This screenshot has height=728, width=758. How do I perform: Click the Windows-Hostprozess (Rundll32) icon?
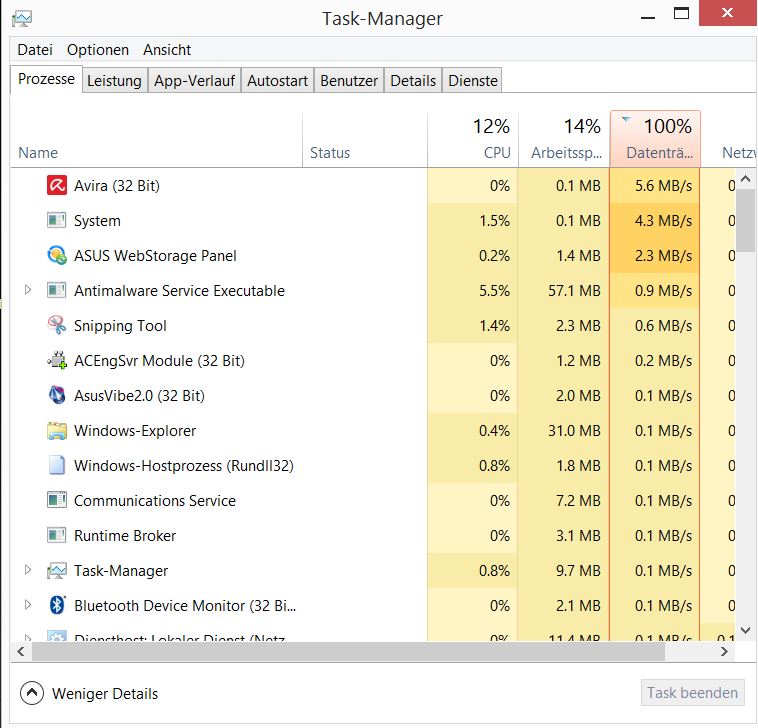[57, 465]
